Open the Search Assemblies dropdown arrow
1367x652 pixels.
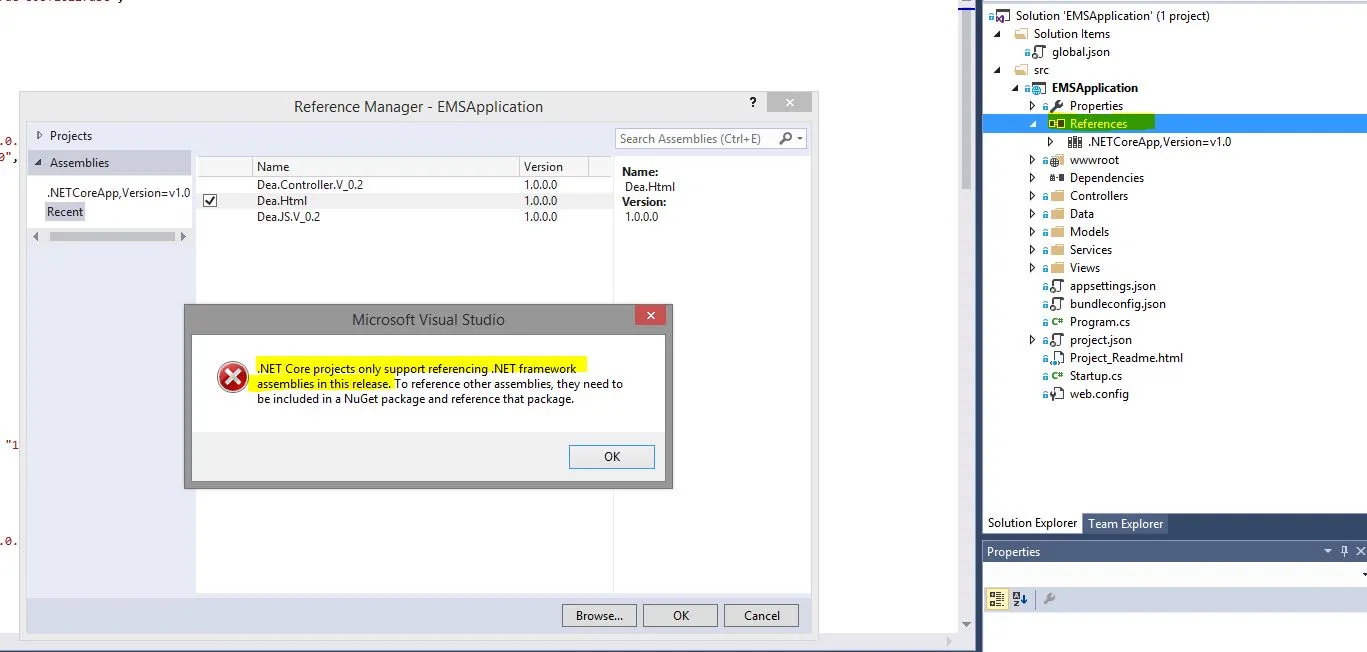tap(800, 139)
